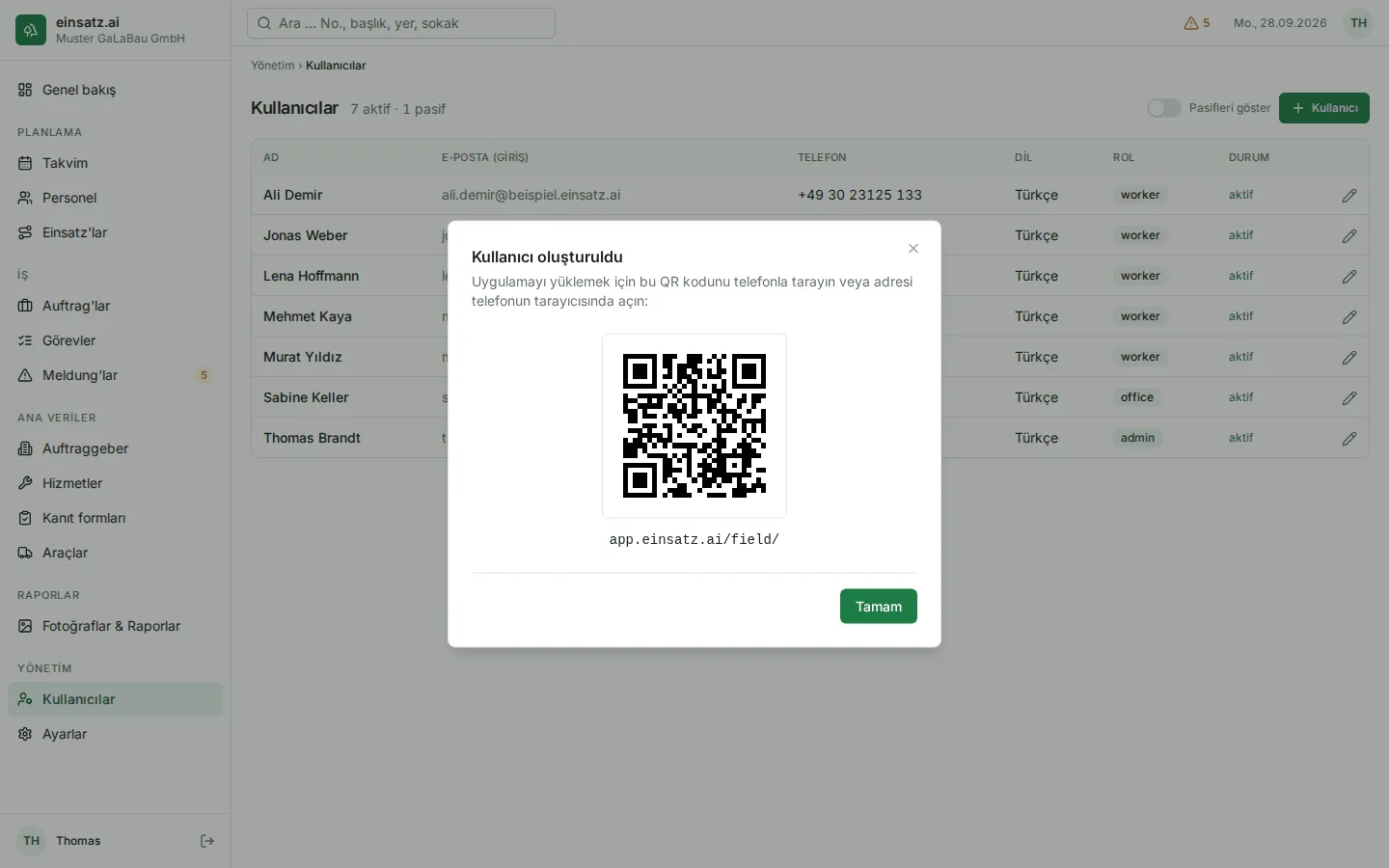Click ali.demir@beispiel.einsatz.ai email cell

click(531, 195)
